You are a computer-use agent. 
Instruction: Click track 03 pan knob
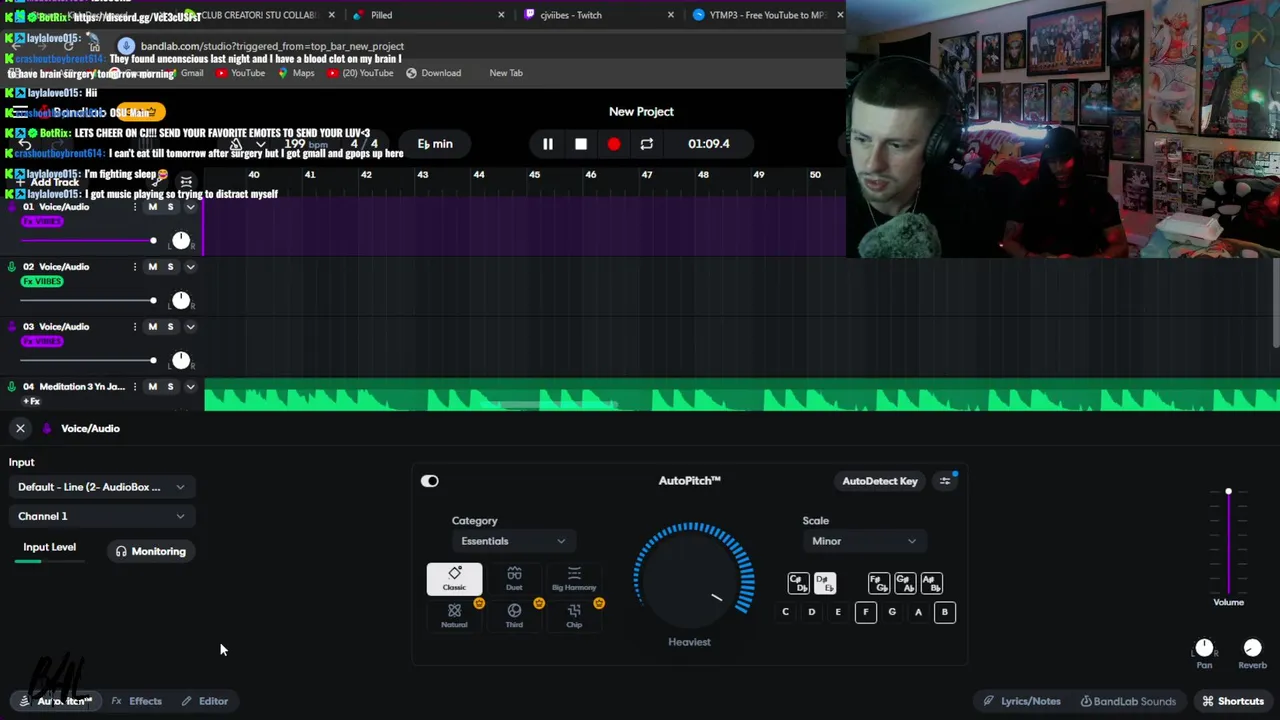coord(181,360)
